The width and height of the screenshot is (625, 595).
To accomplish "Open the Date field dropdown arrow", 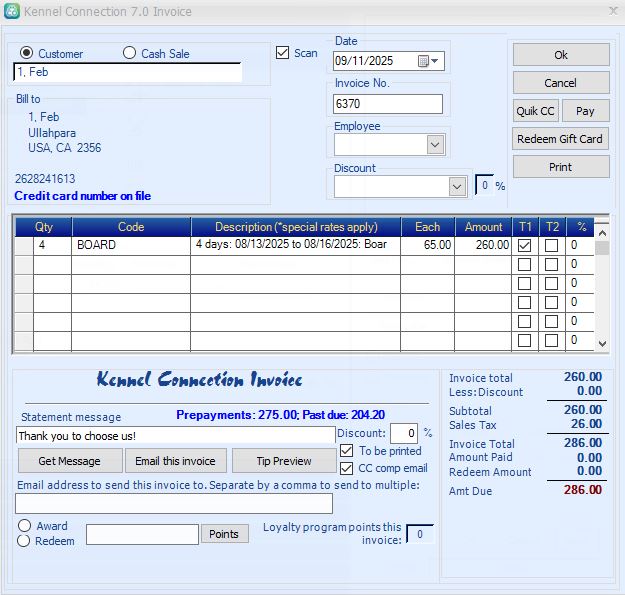I will pos(436,61).
